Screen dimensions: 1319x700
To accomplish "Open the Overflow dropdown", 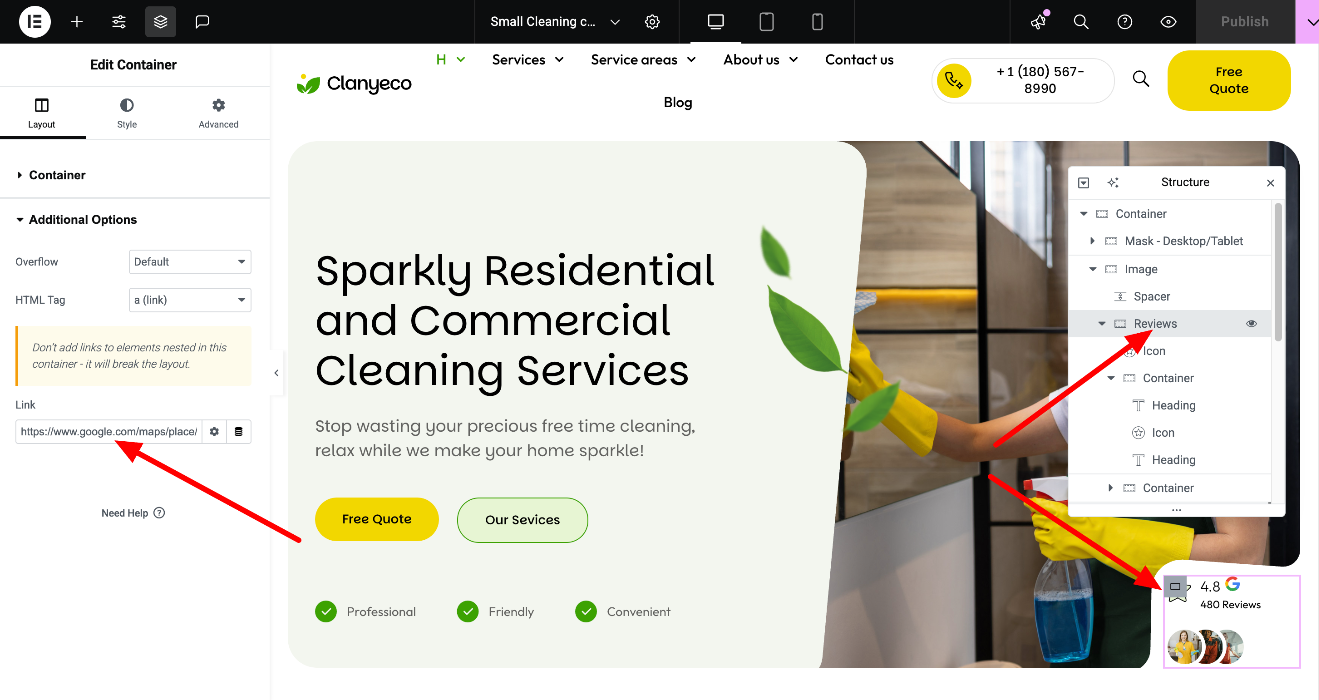I will point(190,262).
